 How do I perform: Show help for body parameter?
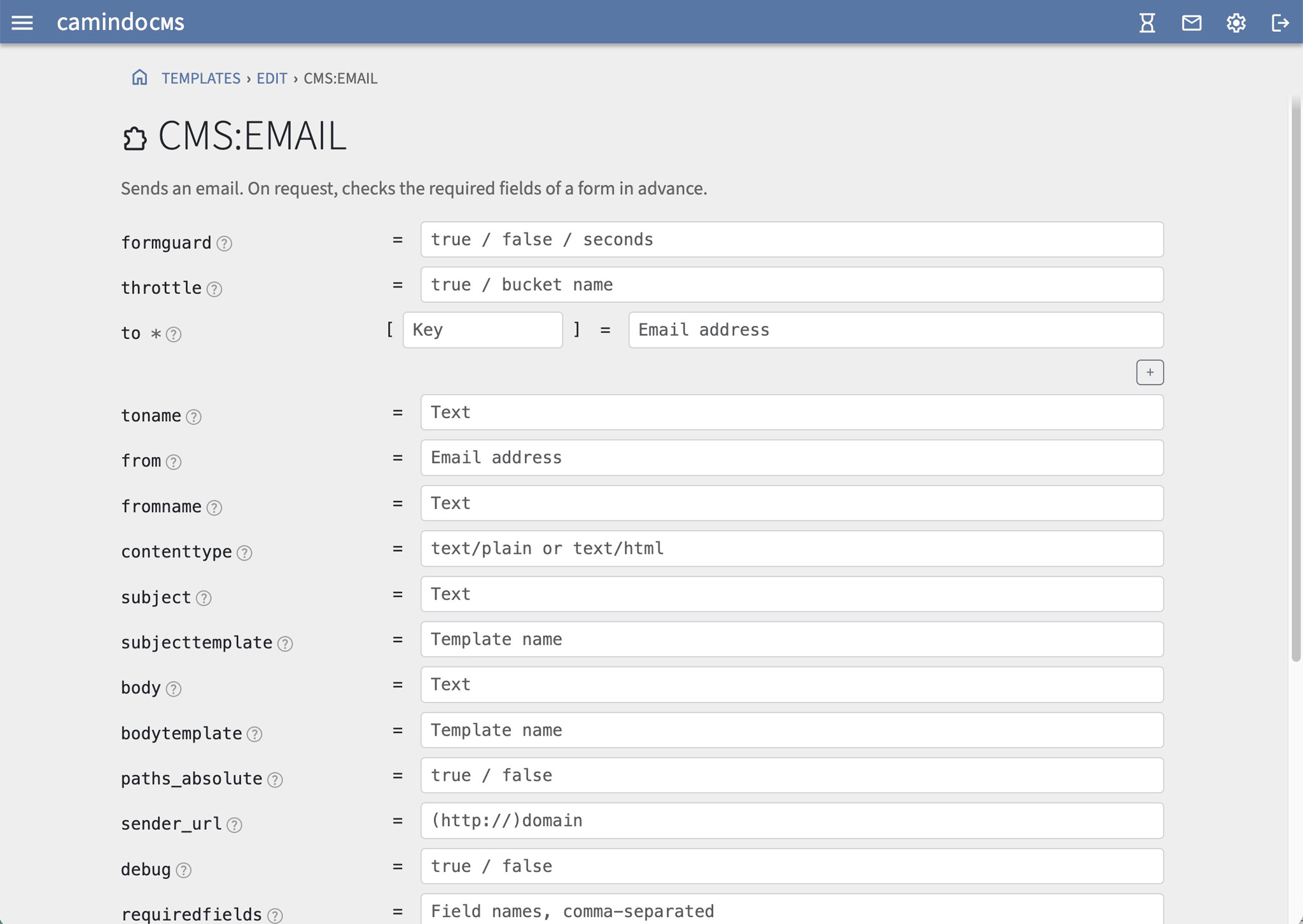[174, 689]
